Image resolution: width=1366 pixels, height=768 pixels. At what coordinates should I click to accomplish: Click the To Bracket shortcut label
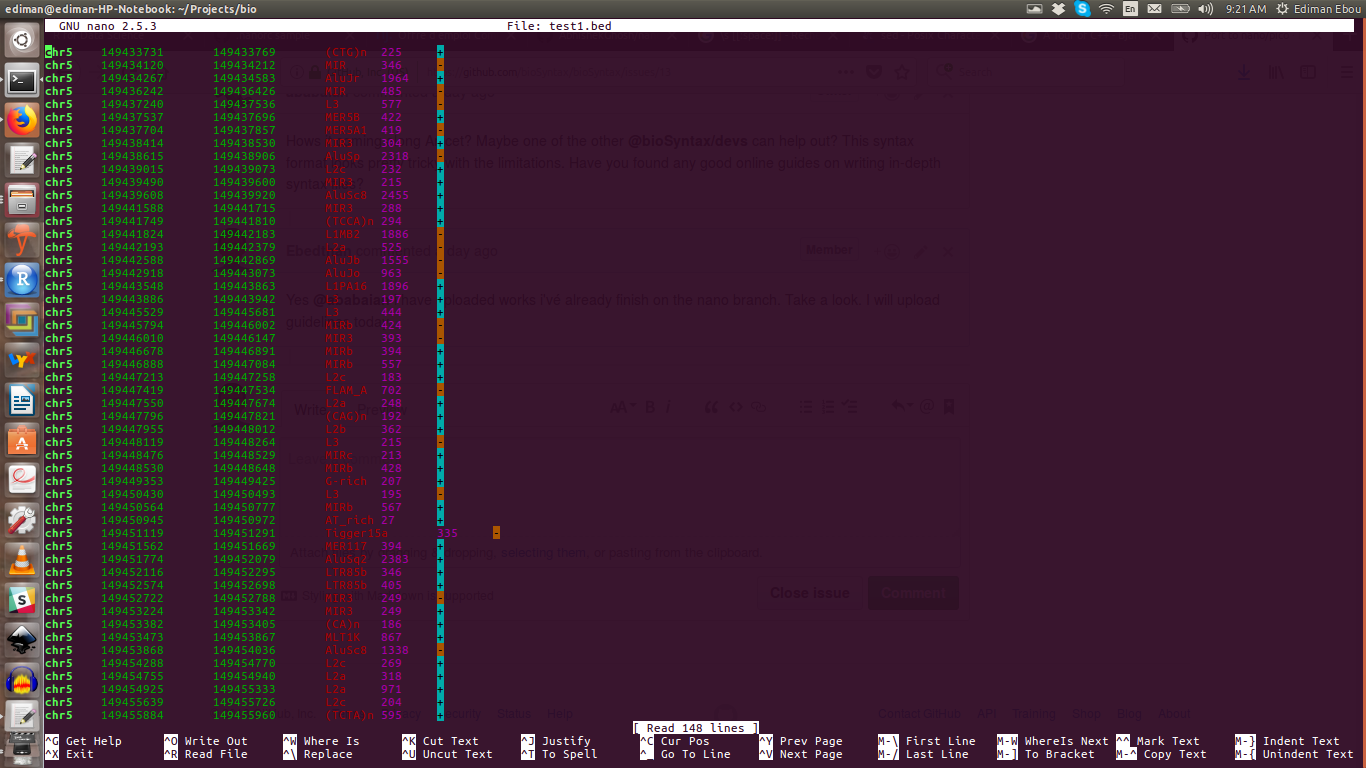click(1060, 754)
